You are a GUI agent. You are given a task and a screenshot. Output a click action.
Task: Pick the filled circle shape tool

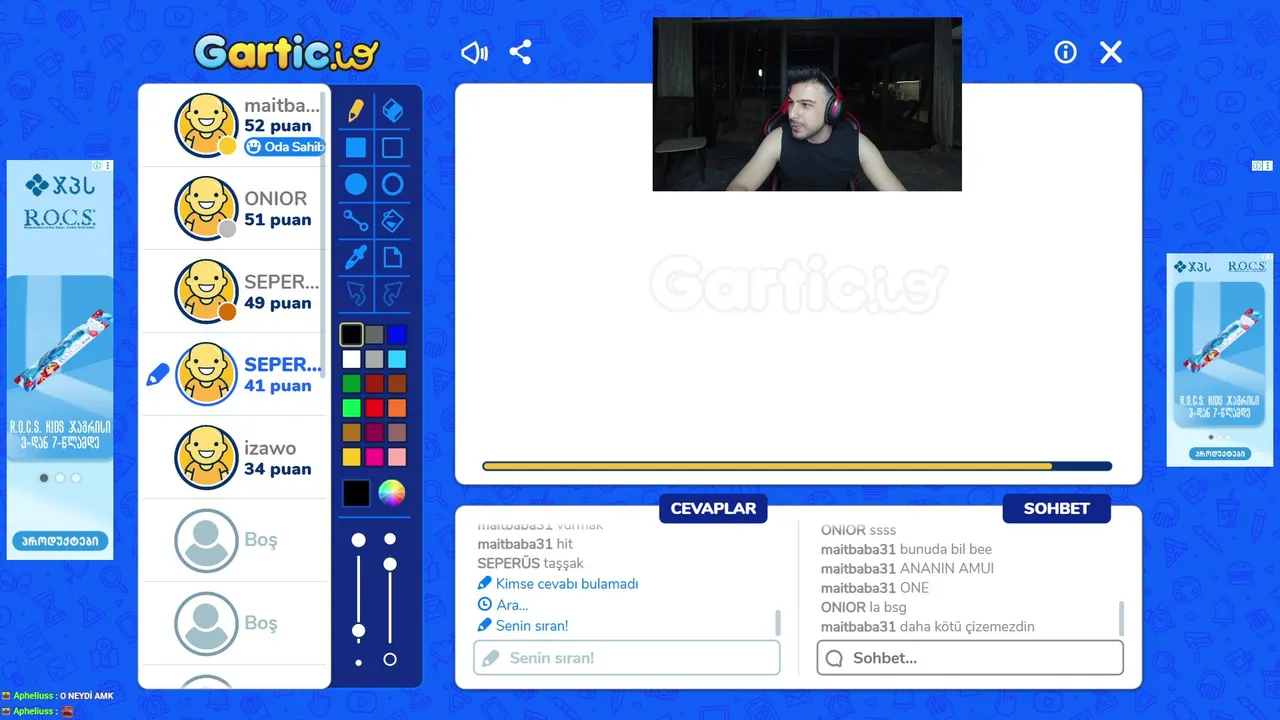356,184
